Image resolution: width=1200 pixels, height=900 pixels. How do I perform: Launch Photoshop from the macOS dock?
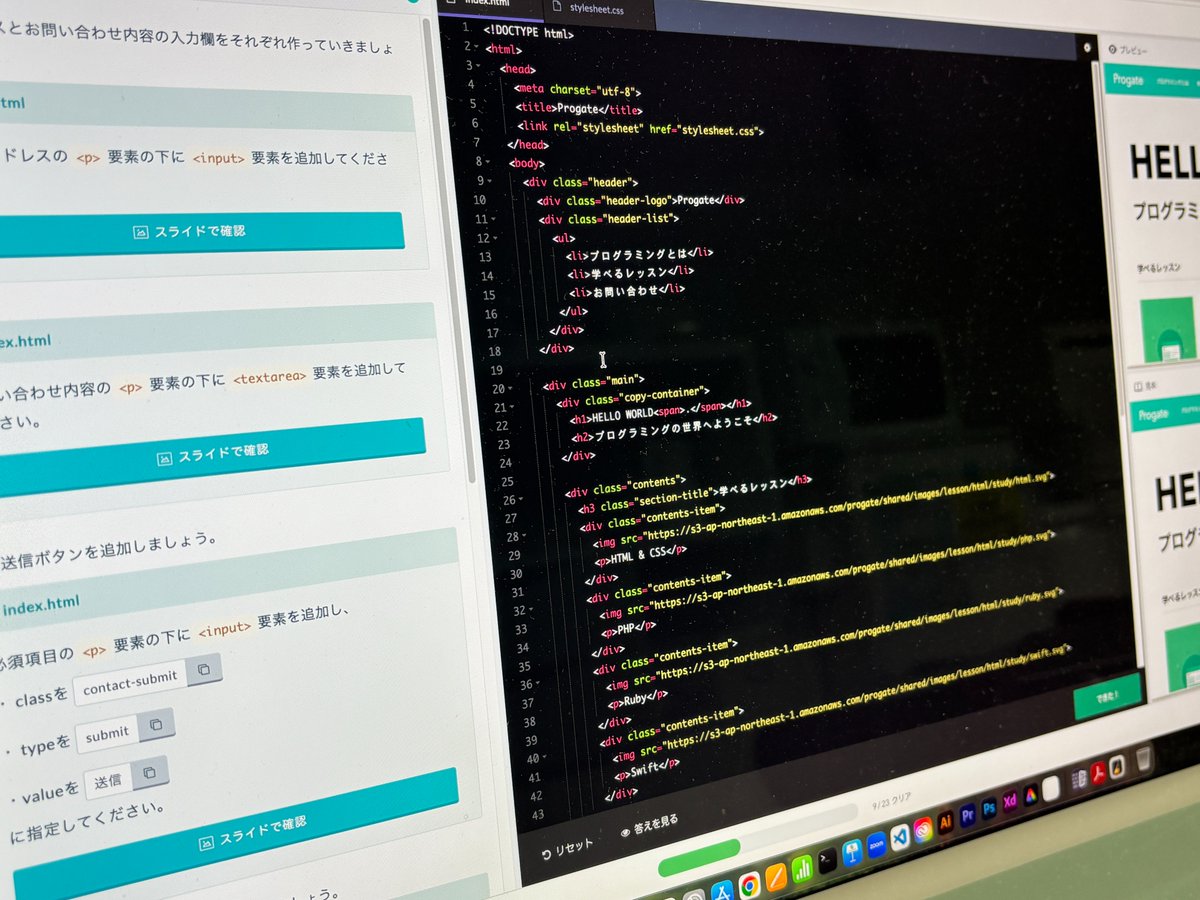click(989, 808)
